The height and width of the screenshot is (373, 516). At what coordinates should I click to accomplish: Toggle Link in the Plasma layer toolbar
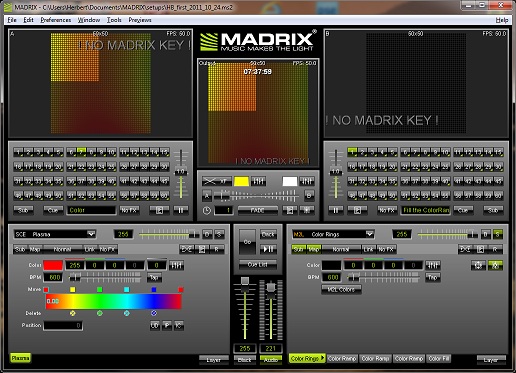90,249
